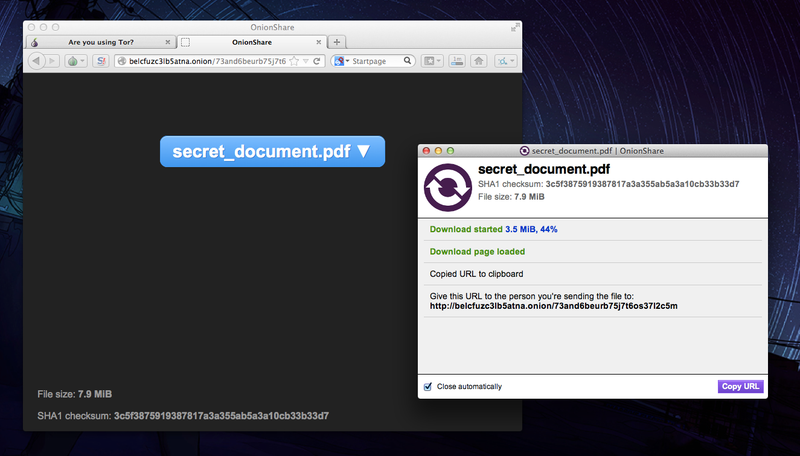Click 'File size: 7.9 MiB' on browser page
Screen dimensions: 800x456
point(74,394)
